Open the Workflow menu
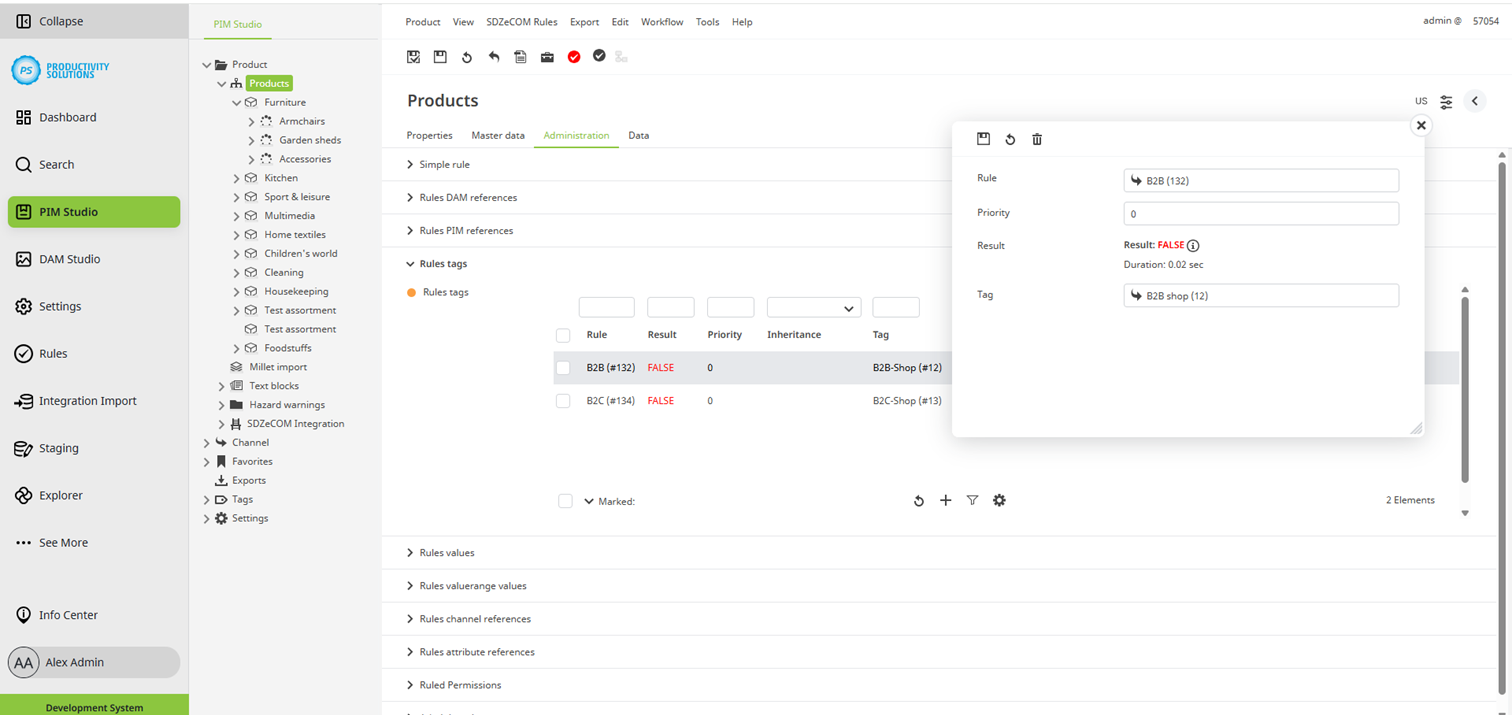This screenshot has width=1512, height=715. [661, 22]
